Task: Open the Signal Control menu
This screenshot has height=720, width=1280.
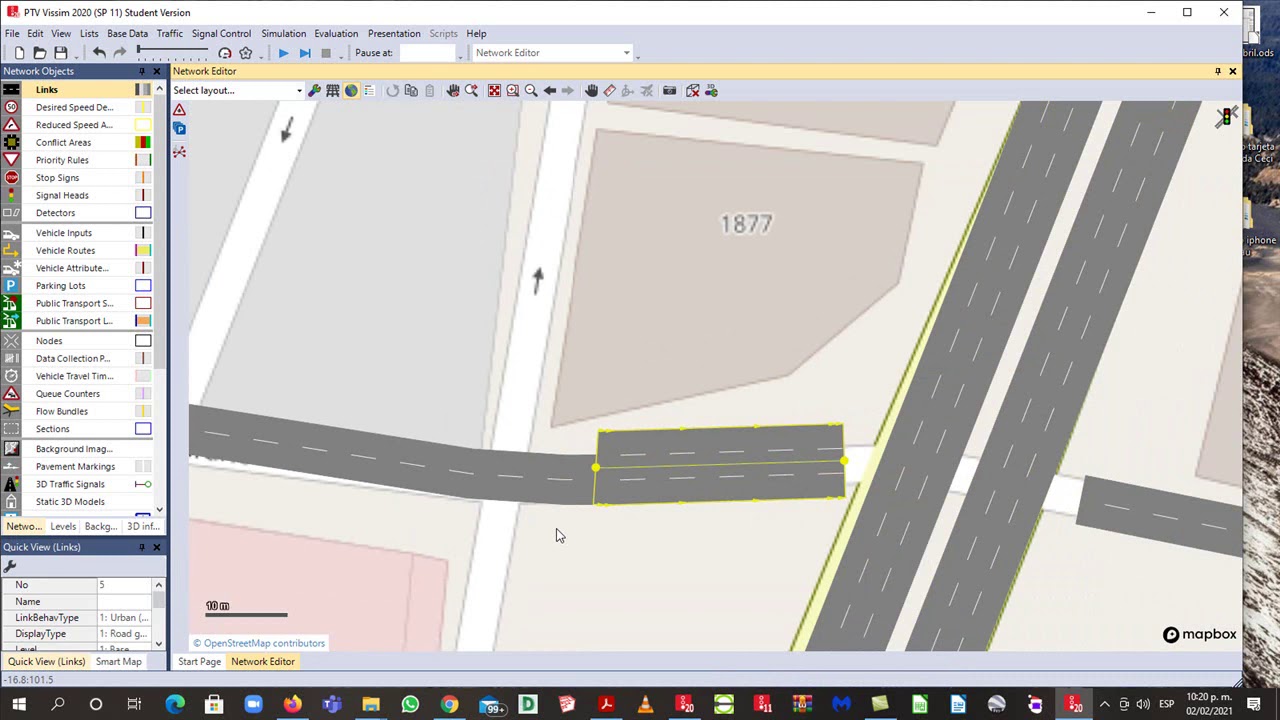Action: pyautogui.click(x=221, y=33)
